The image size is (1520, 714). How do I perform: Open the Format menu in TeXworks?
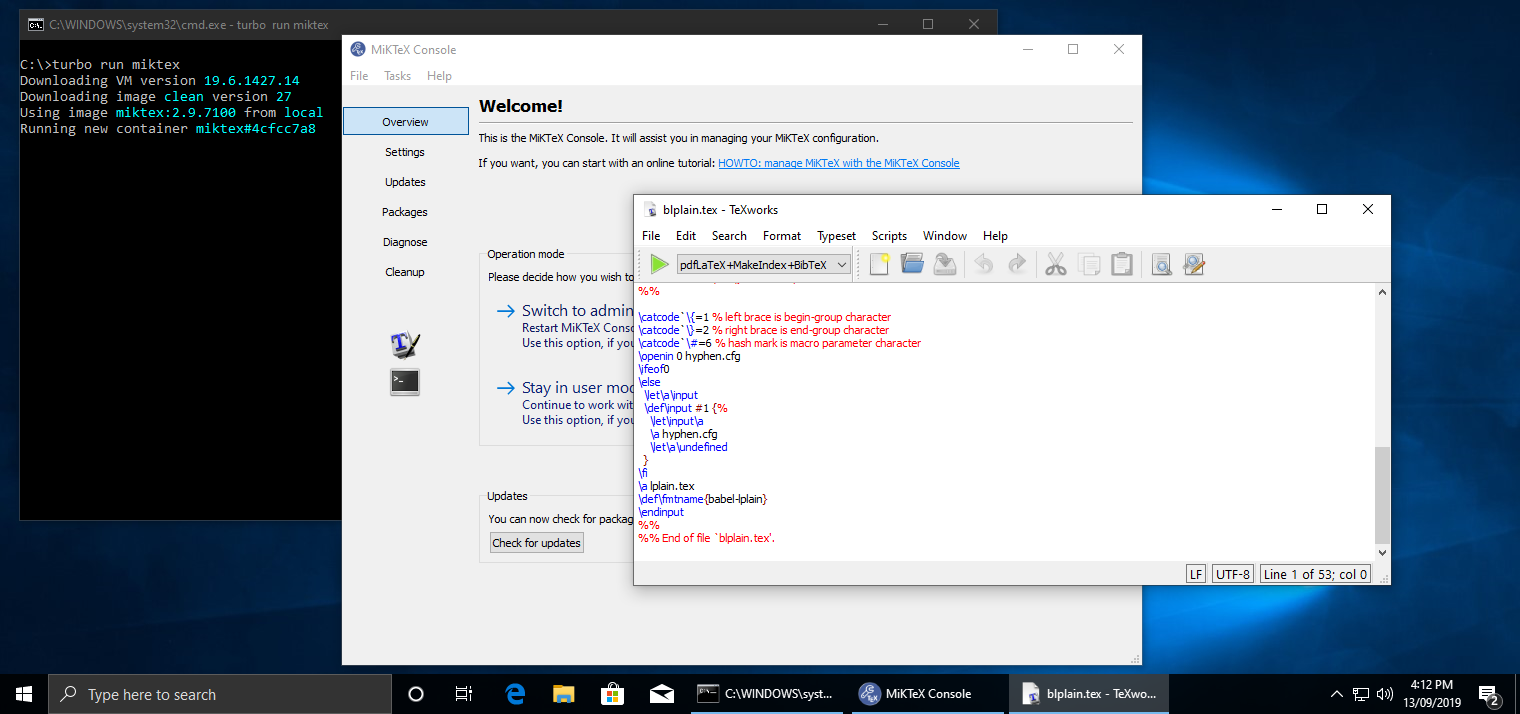pyautogui.click(x=781, y=235)
